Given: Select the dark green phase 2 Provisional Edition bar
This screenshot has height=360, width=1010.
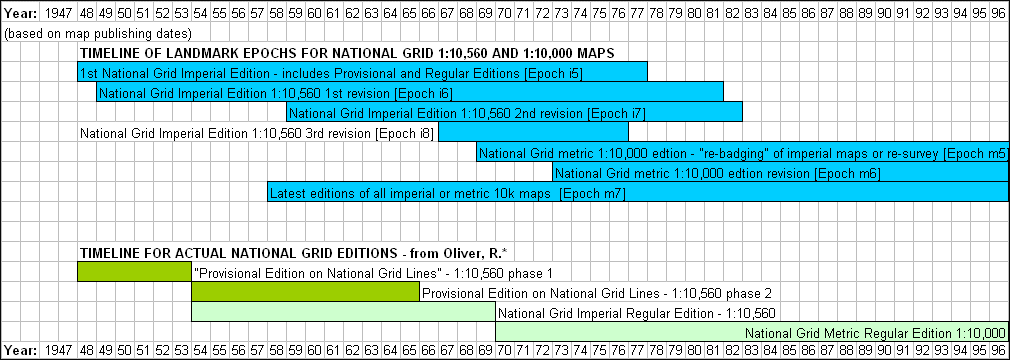Looking at the screenshot, I should [x=305, y=291].
